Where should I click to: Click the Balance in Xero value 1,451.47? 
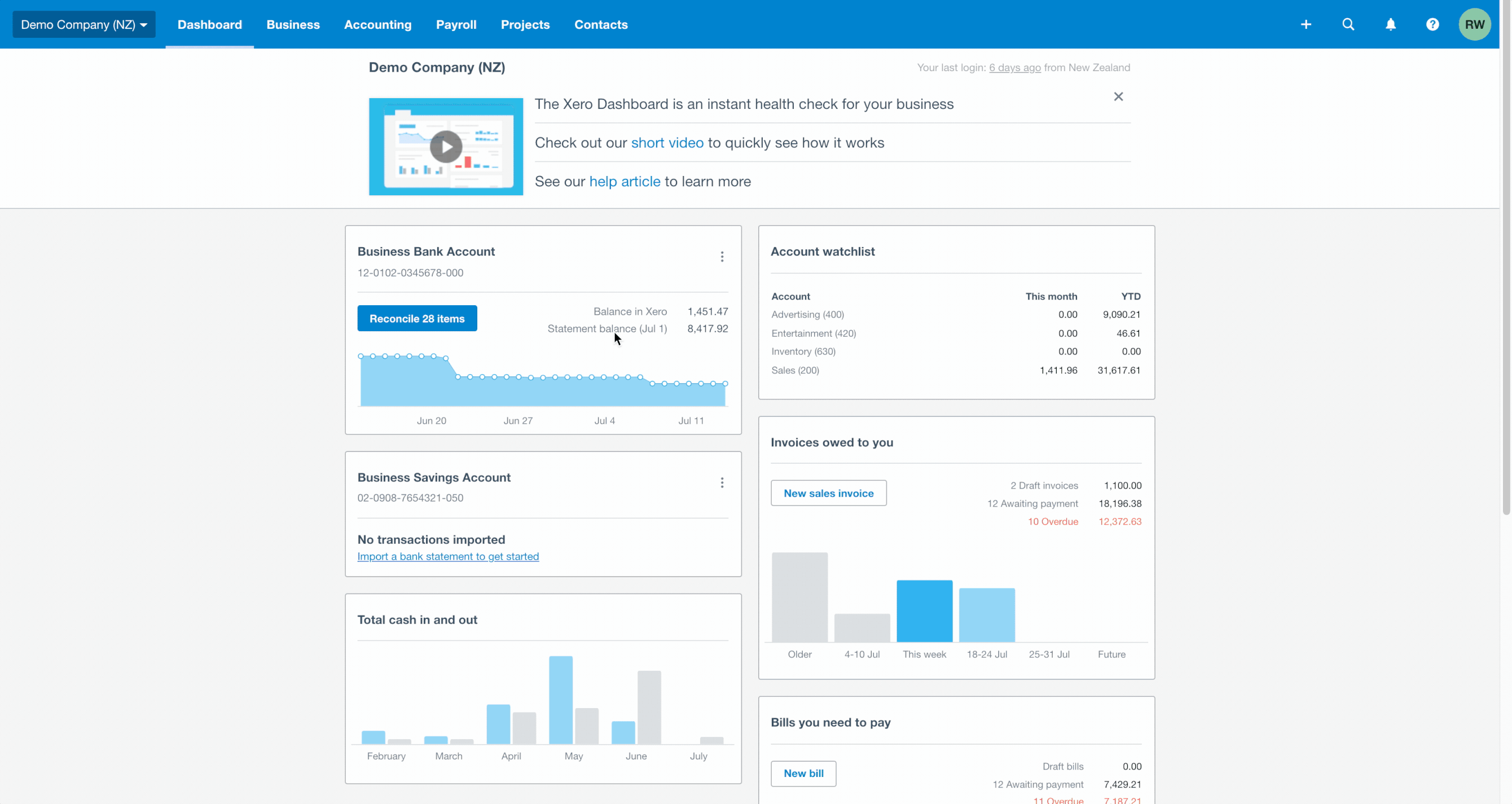click(x=707, y=311)
